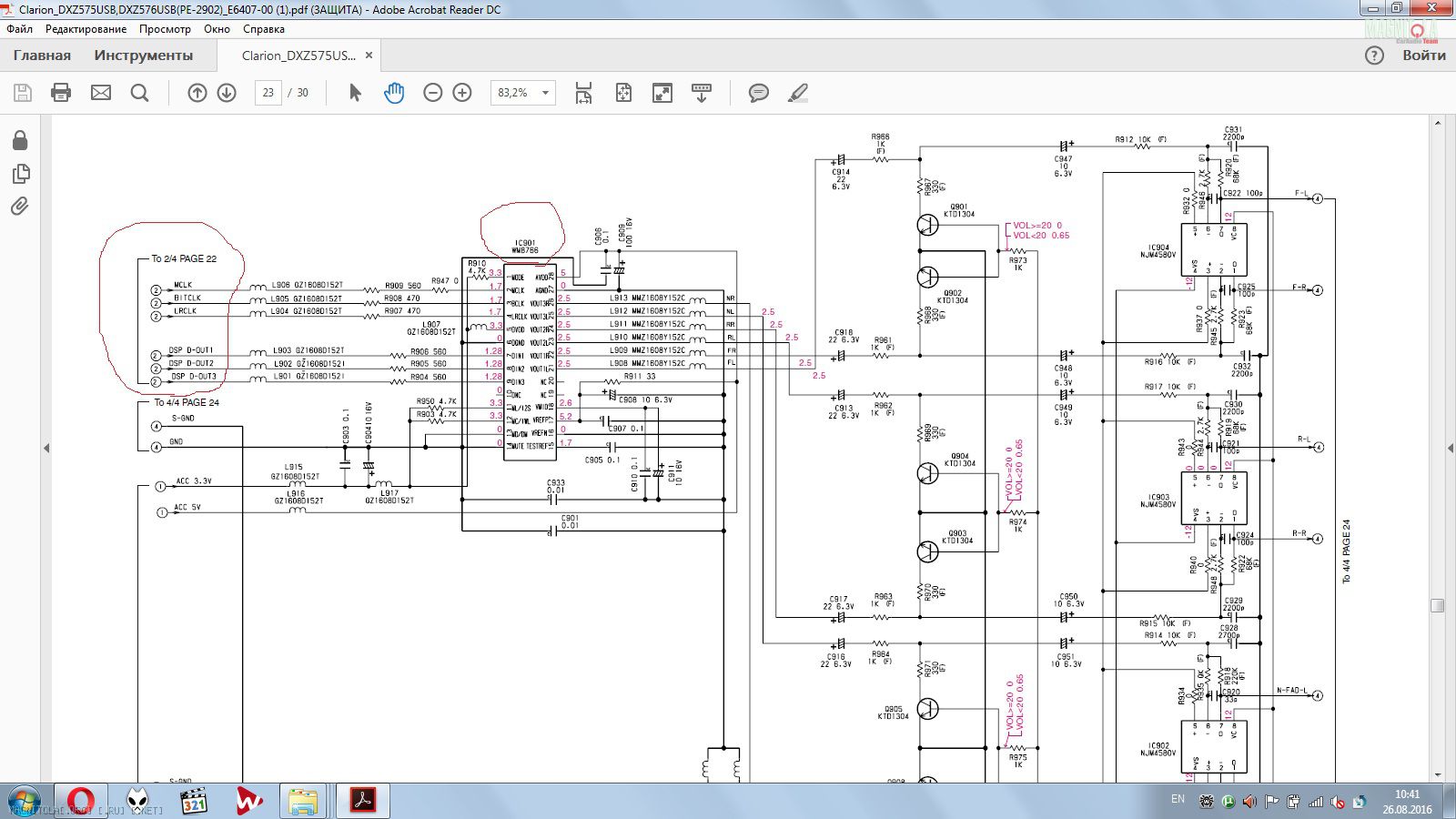Viewport: 1456px width, 819px height.
Task: Click the Windows Start button
Action: tap(24, 801)
